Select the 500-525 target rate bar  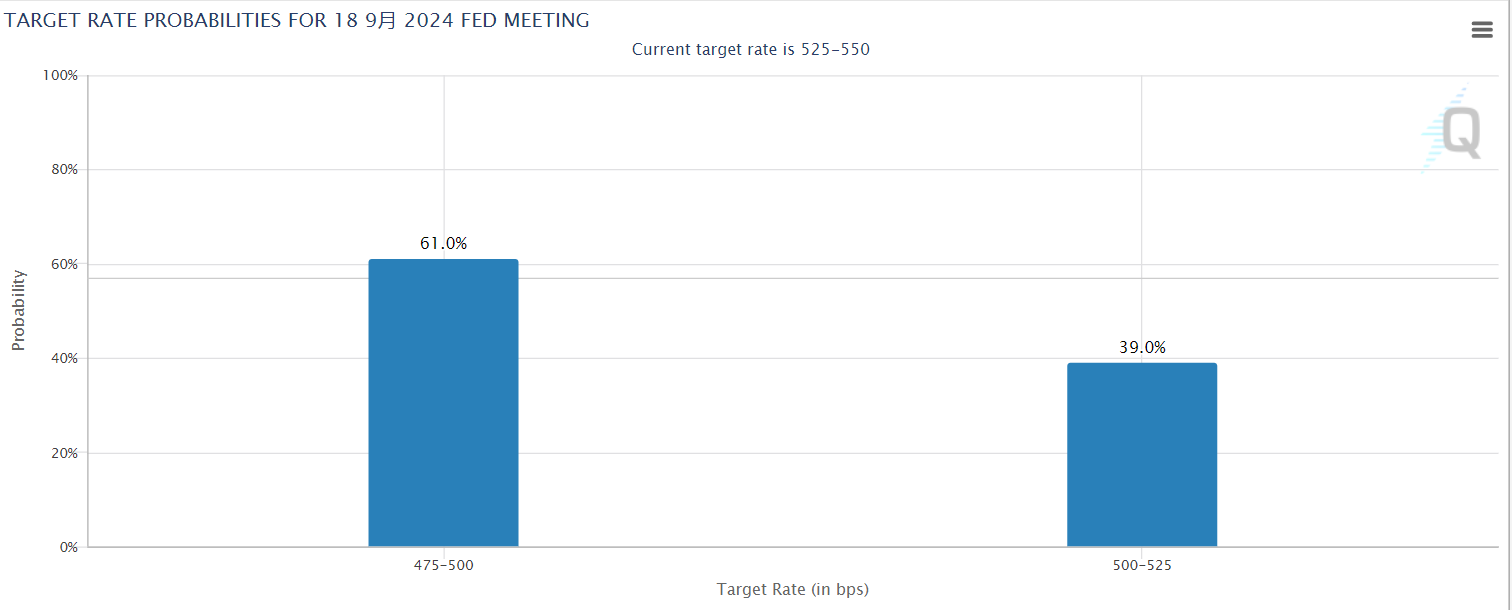pyautogui.click(x=1141, y=455)
